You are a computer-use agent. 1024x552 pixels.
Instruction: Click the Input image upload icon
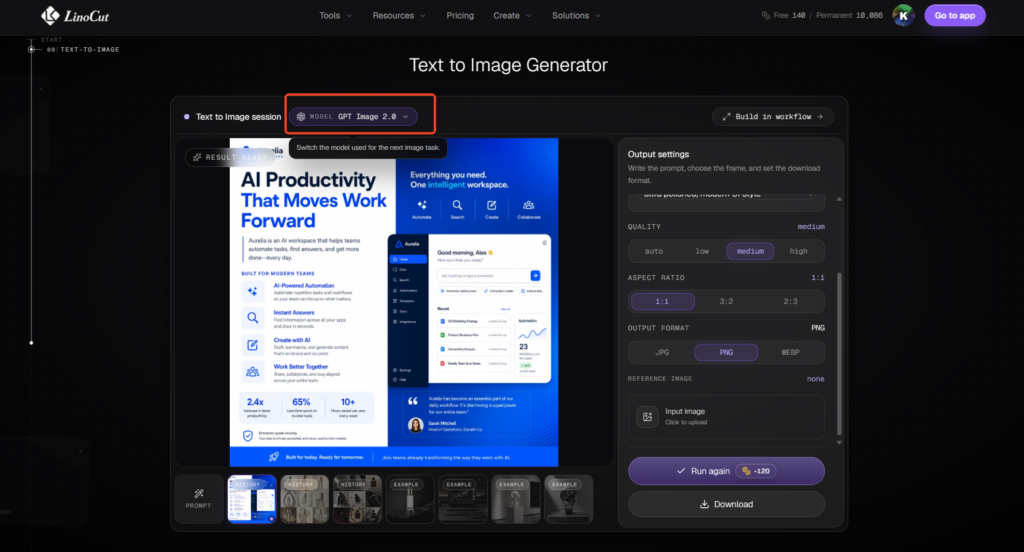pos(647,417)
